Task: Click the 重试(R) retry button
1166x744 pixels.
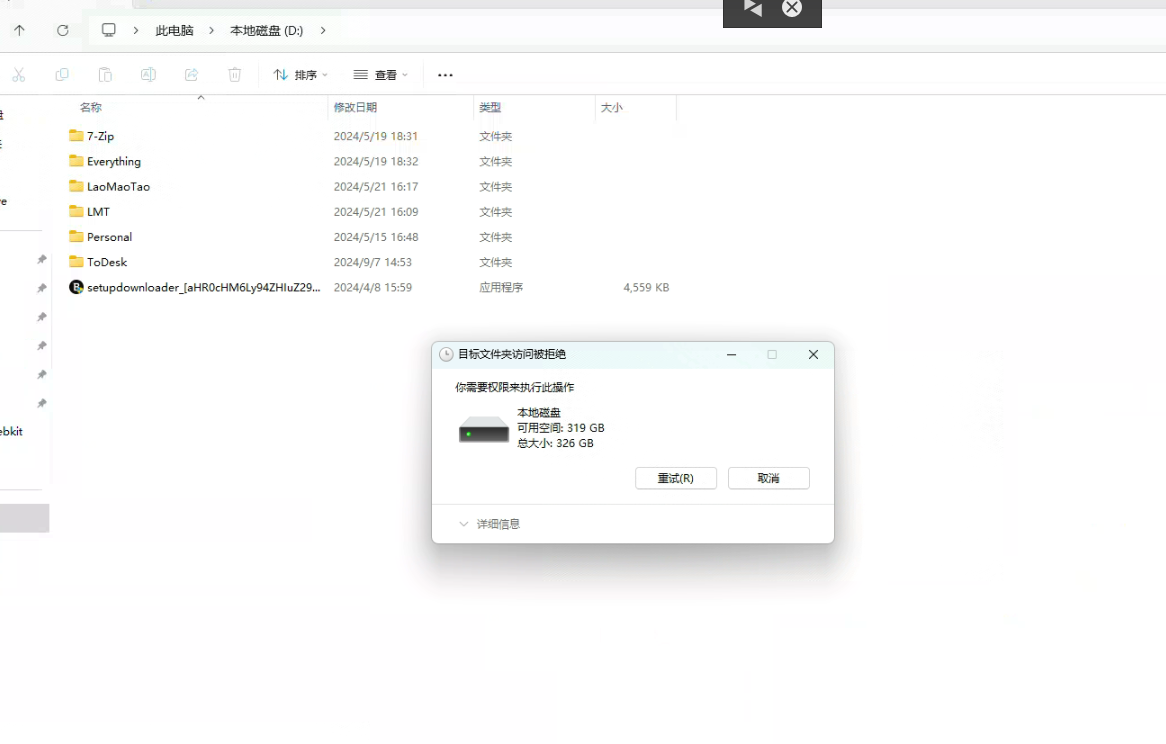Action: coord(675,478)
